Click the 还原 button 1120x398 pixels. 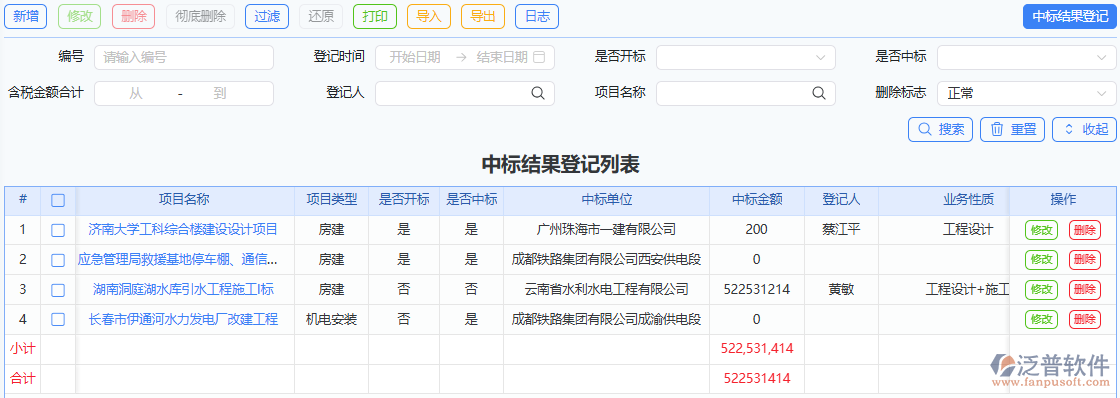[x=321, y=16]
